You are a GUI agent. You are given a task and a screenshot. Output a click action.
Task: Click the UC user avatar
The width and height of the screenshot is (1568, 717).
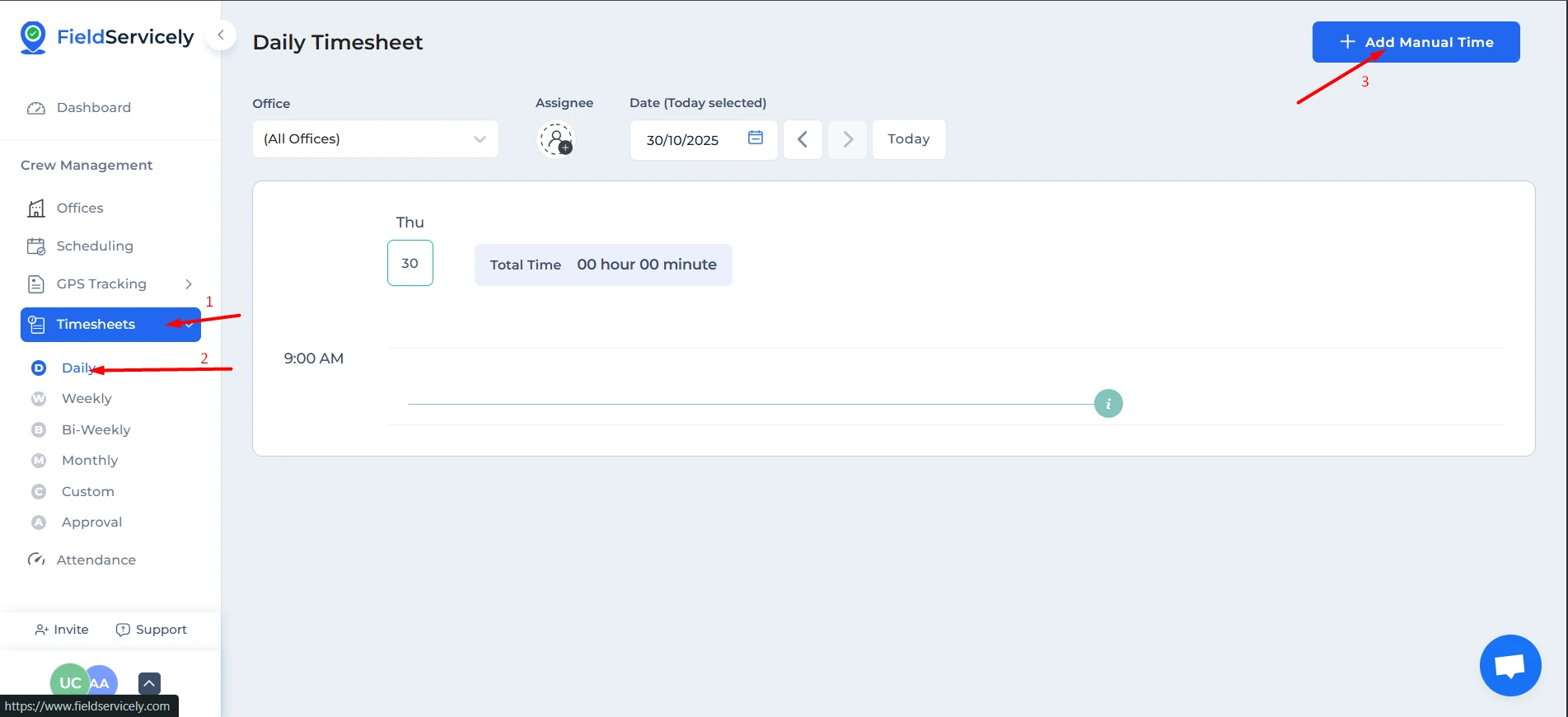[69, 682]
